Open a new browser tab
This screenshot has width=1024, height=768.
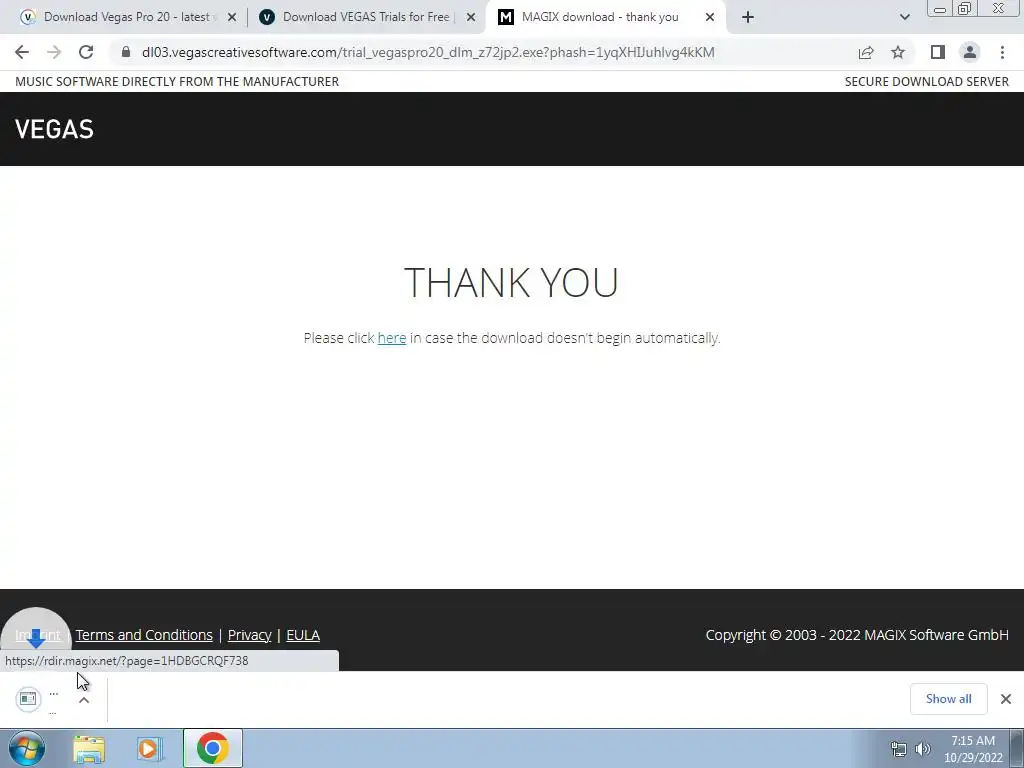pos(748,17)
